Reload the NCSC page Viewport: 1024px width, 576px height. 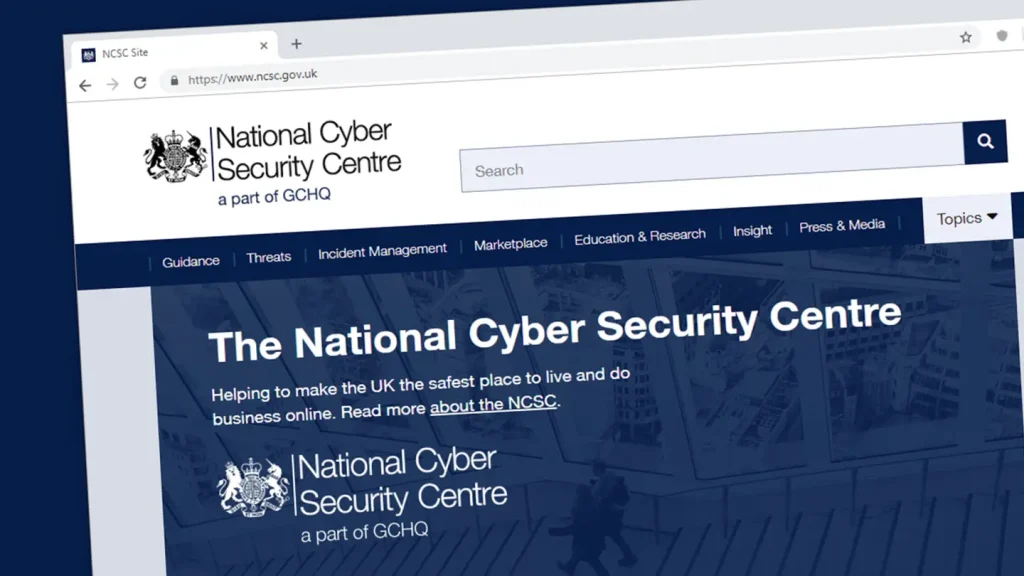click(x=140, y=83)
